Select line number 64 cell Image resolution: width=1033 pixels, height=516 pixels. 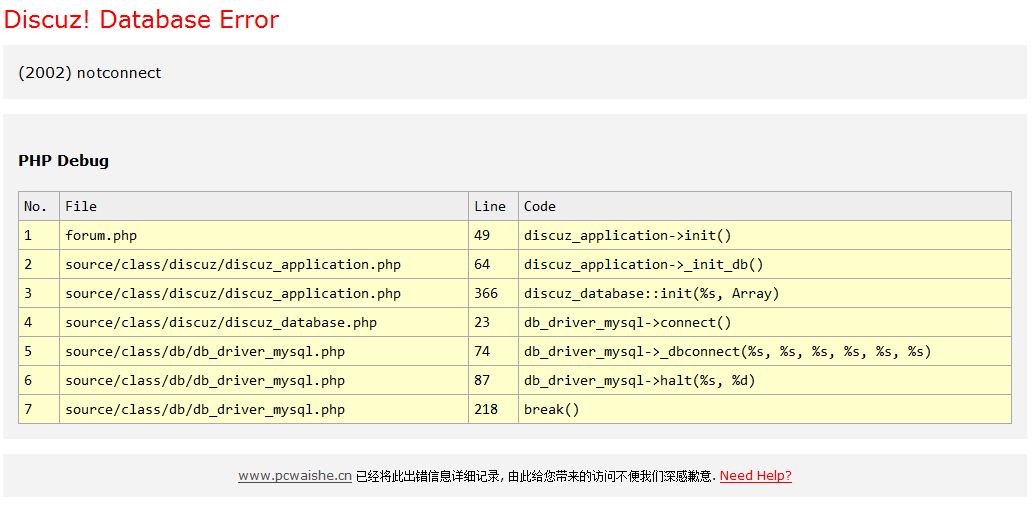(482, 264)
